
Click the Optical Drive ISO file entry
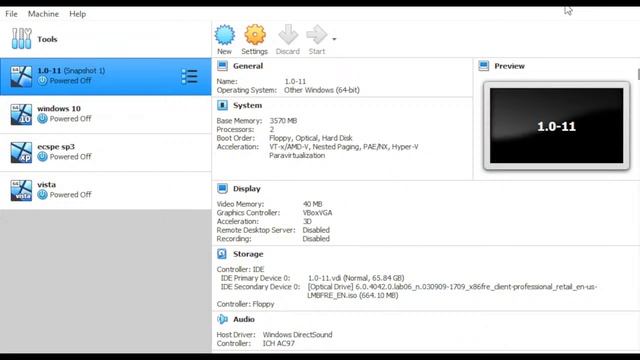[452, 291]
